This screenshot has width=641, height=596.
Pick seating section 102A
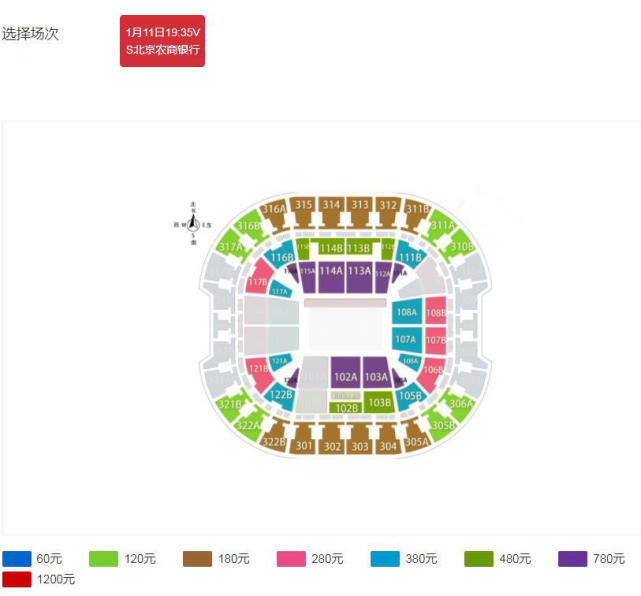tap(345, 373)
